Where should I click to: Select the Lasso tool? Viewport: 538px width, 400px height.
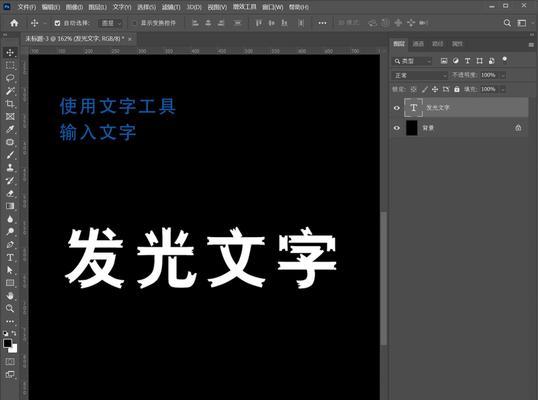(10, 78)
